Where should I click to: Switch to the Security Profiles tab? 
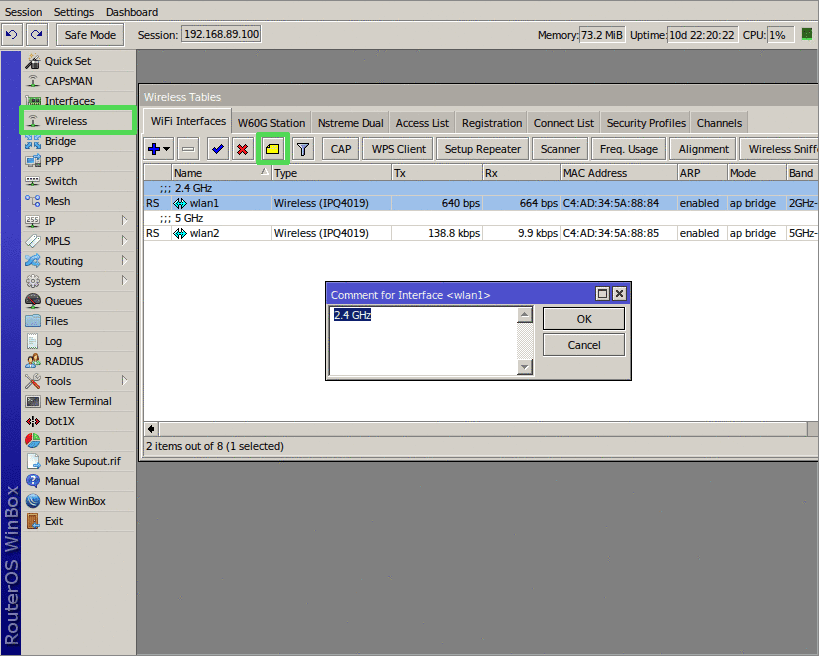[x=646, y=123]
